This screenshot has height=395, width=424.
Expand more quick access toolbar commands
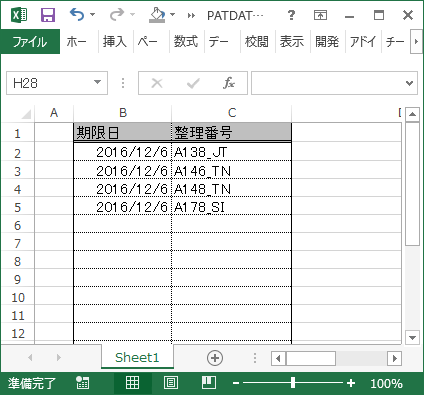point(191,15)
